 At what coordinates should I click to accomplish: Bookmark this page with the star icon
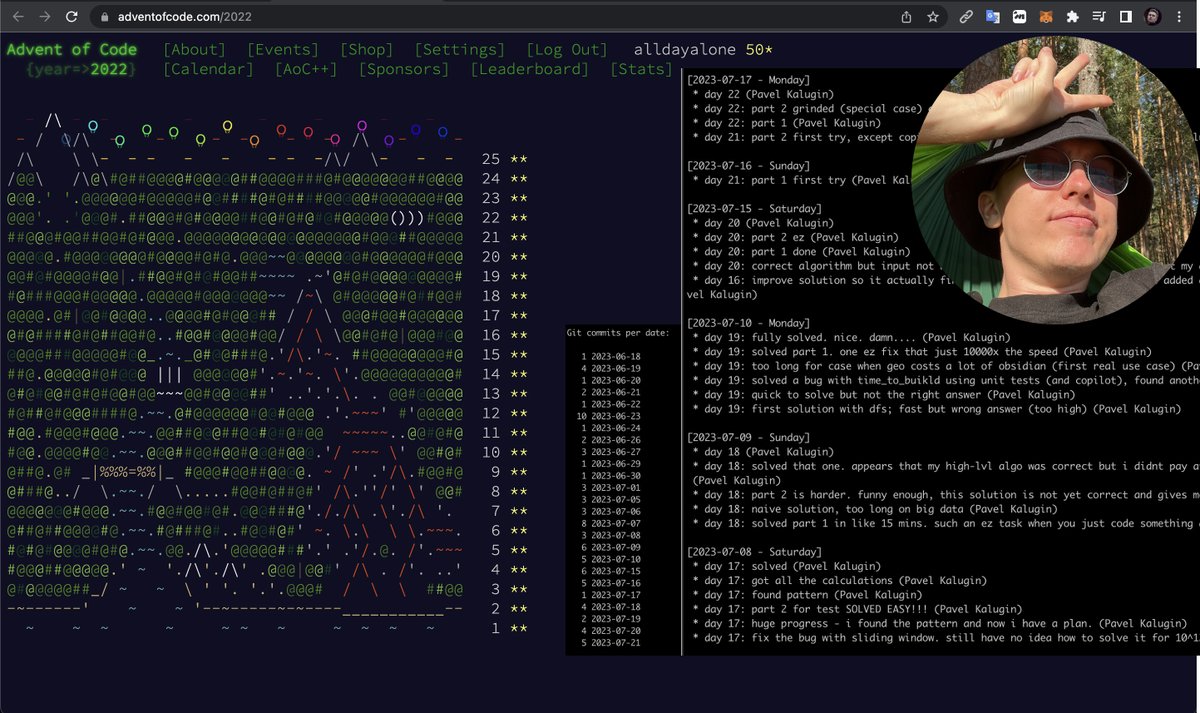[x=933, y=17]
